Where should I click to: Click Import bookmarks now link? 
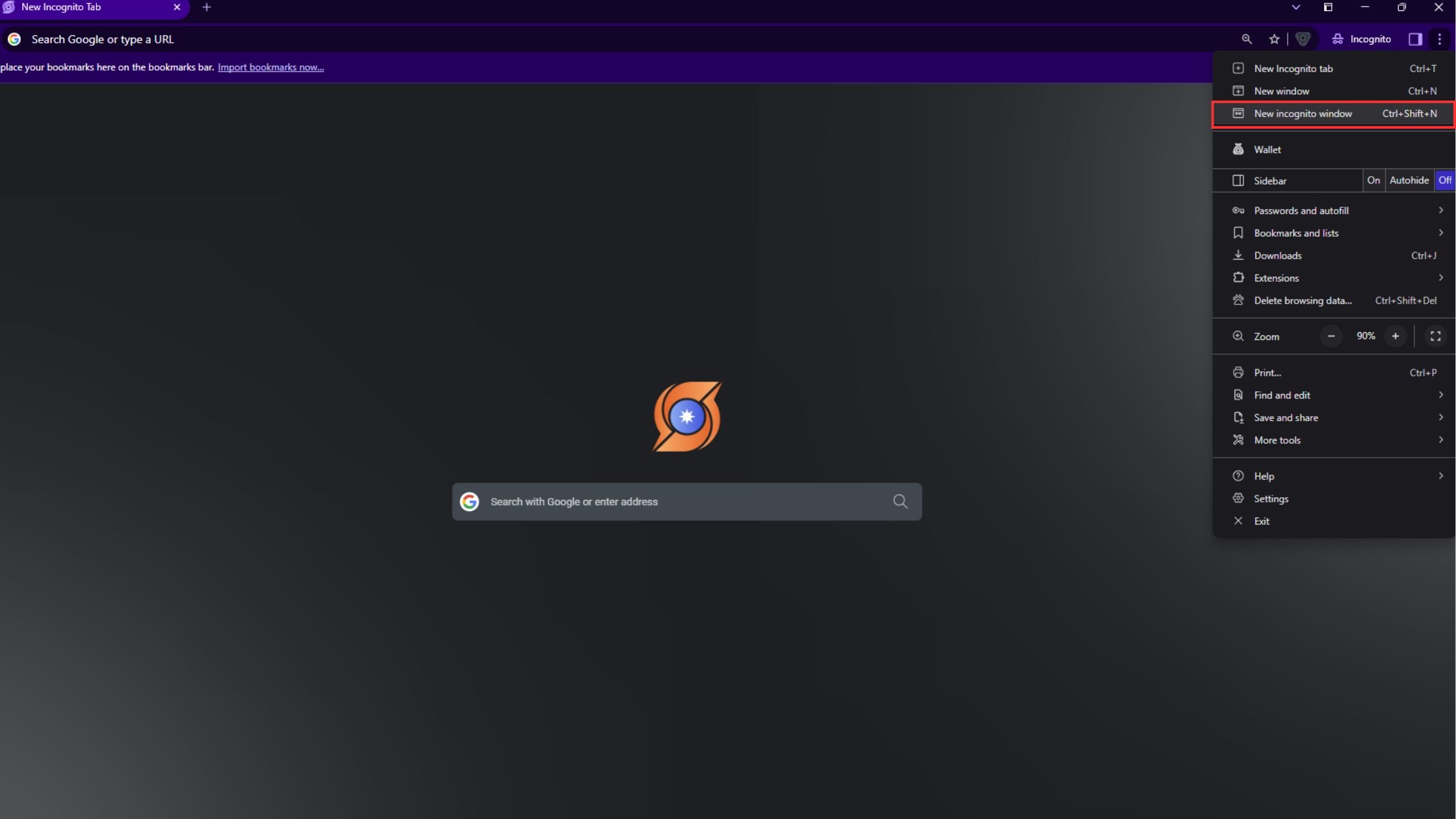point(270,67)
